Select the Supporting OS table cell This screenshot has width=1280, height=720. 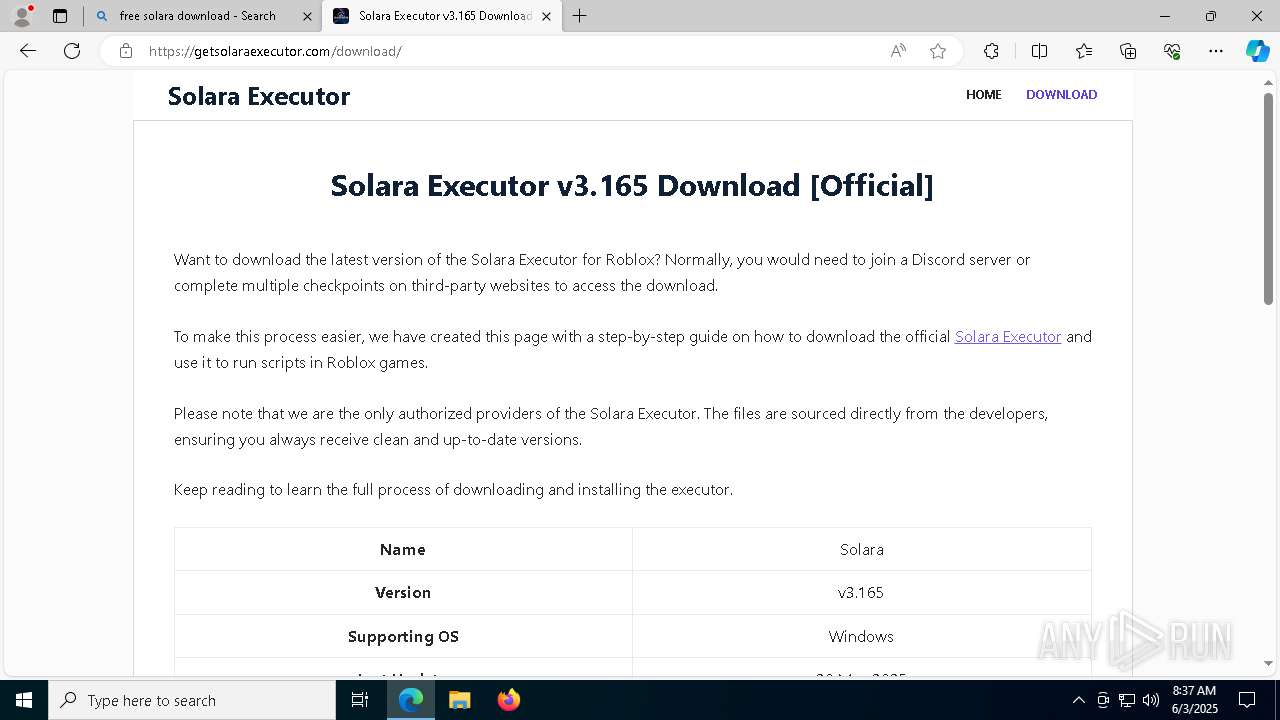[403, 636]
